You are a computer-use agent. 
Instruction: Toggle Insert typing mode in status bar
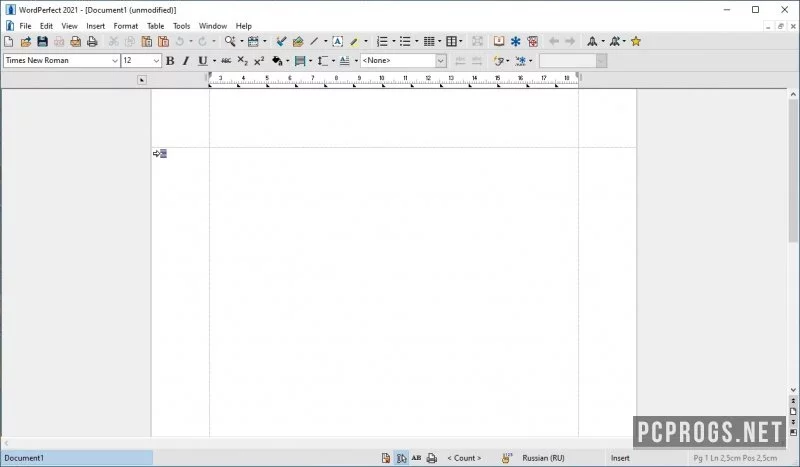pyautogui.click(x=620, y=458)
